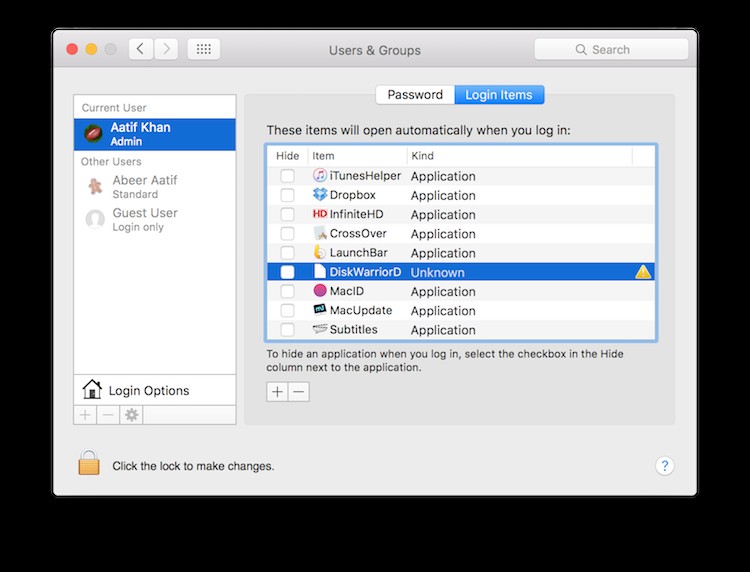Click Application kind cell in Dropbox row
Screen dimensions: 750x572
[443, 196]
